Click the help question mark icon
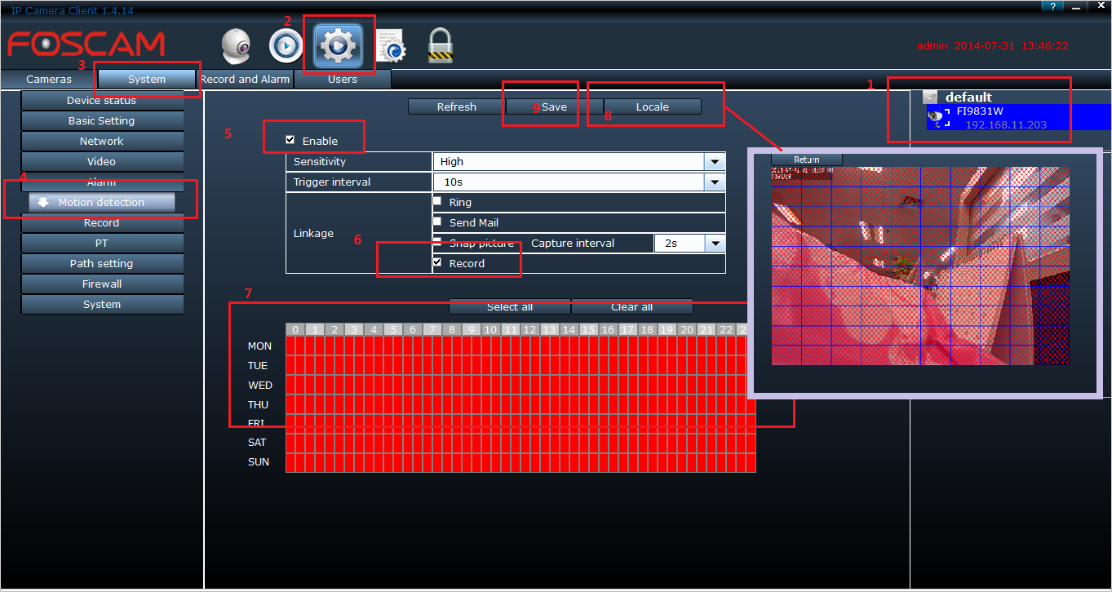The image size is (1112, 592). point(1052,6)
